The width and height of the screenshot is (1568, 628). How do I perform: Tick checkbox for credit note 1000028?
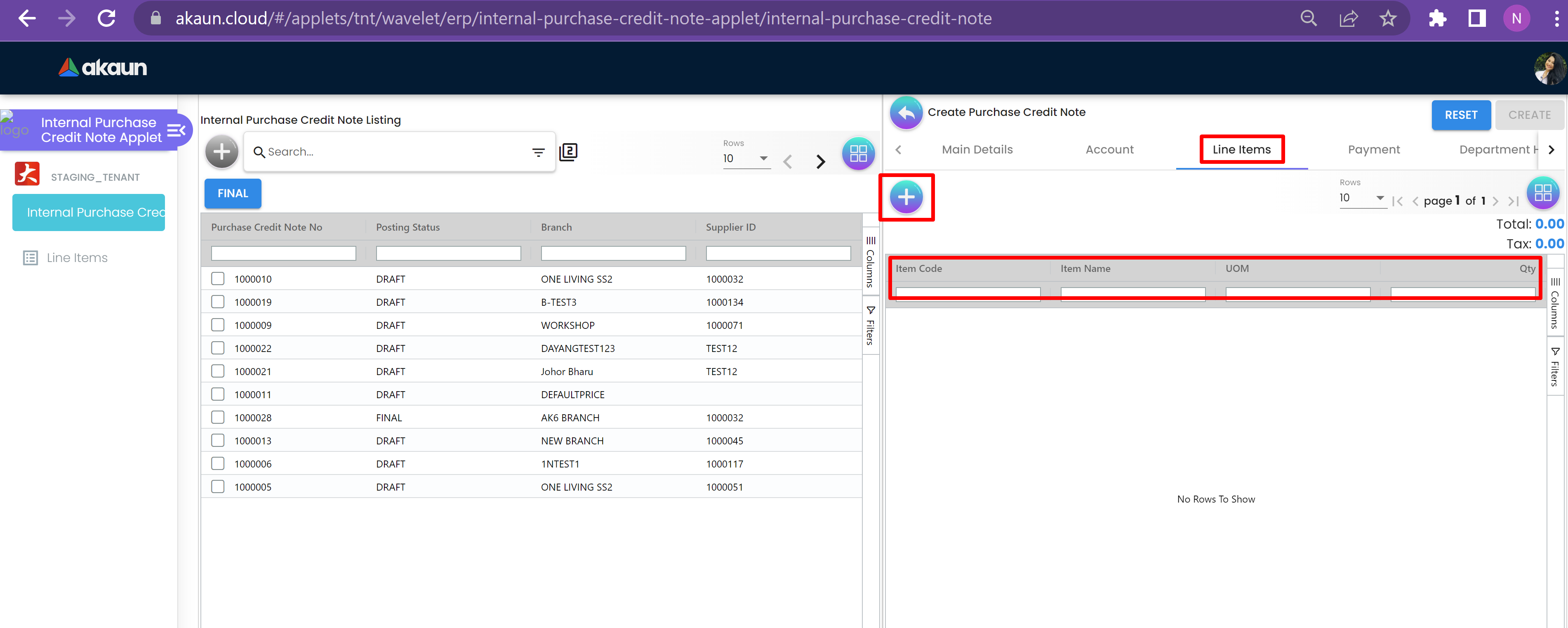(x=218, y=417)
